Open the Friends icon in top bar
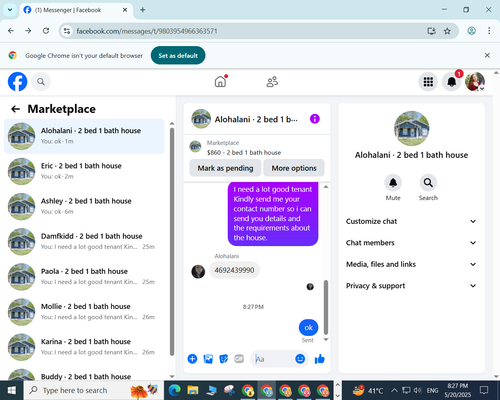Screen dimensions: 500x400 [272, 82]
